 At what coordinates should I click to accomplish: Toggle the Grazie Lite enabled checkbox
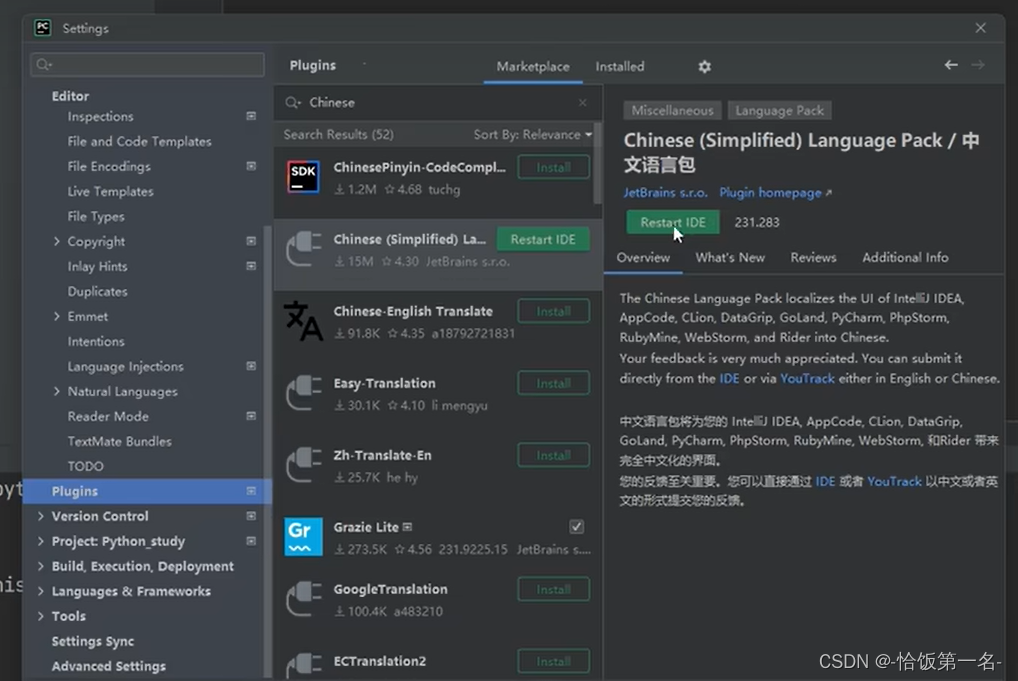pyautogui.click(x=577, y=526)
